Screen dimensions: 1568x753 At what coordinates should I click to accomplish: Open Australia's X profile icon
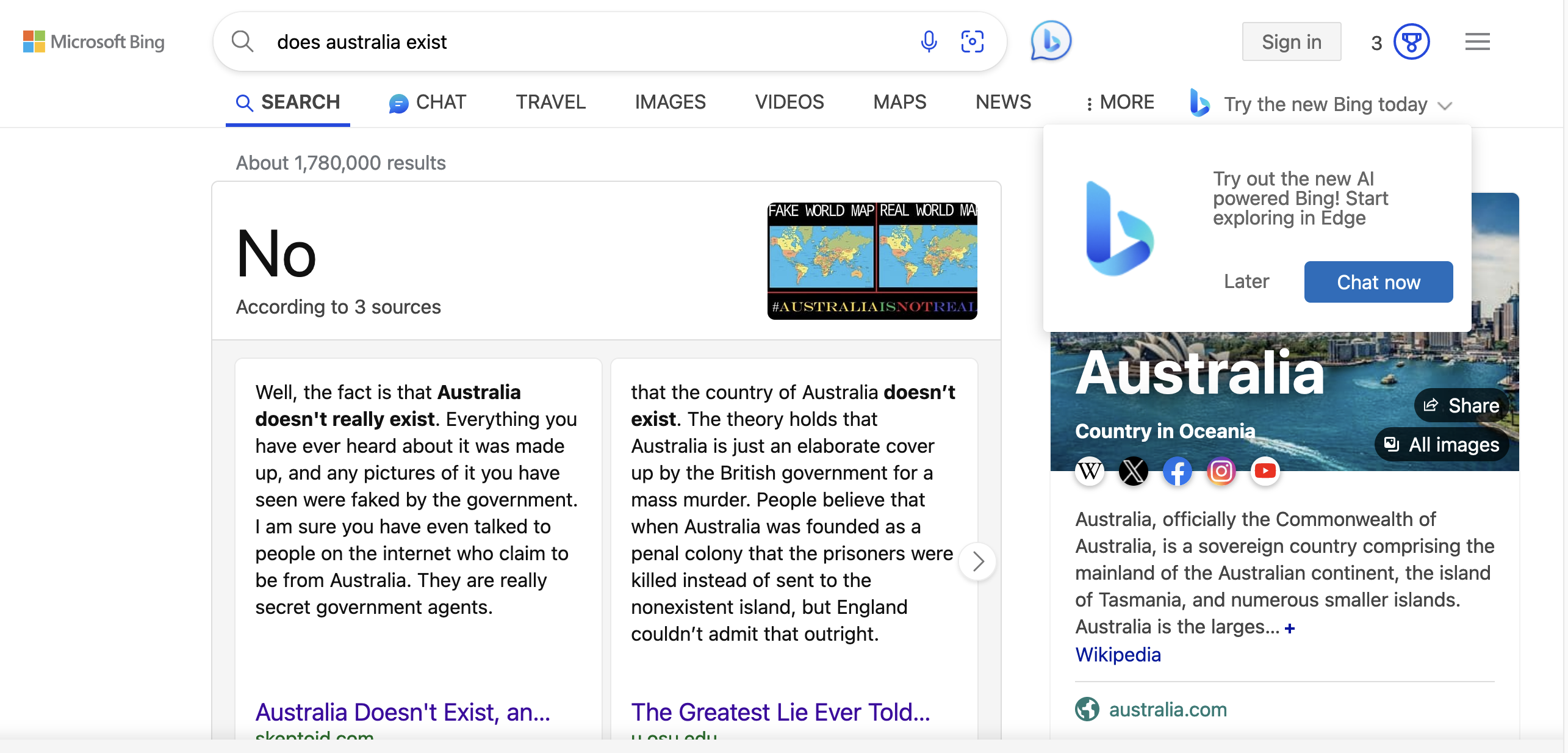click(1133, 471)
